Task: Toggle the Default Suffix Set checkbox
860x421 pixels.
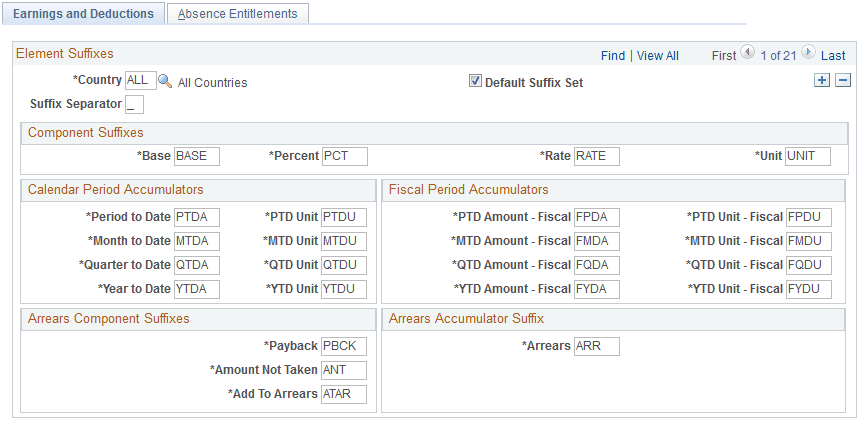Action: 475,82
